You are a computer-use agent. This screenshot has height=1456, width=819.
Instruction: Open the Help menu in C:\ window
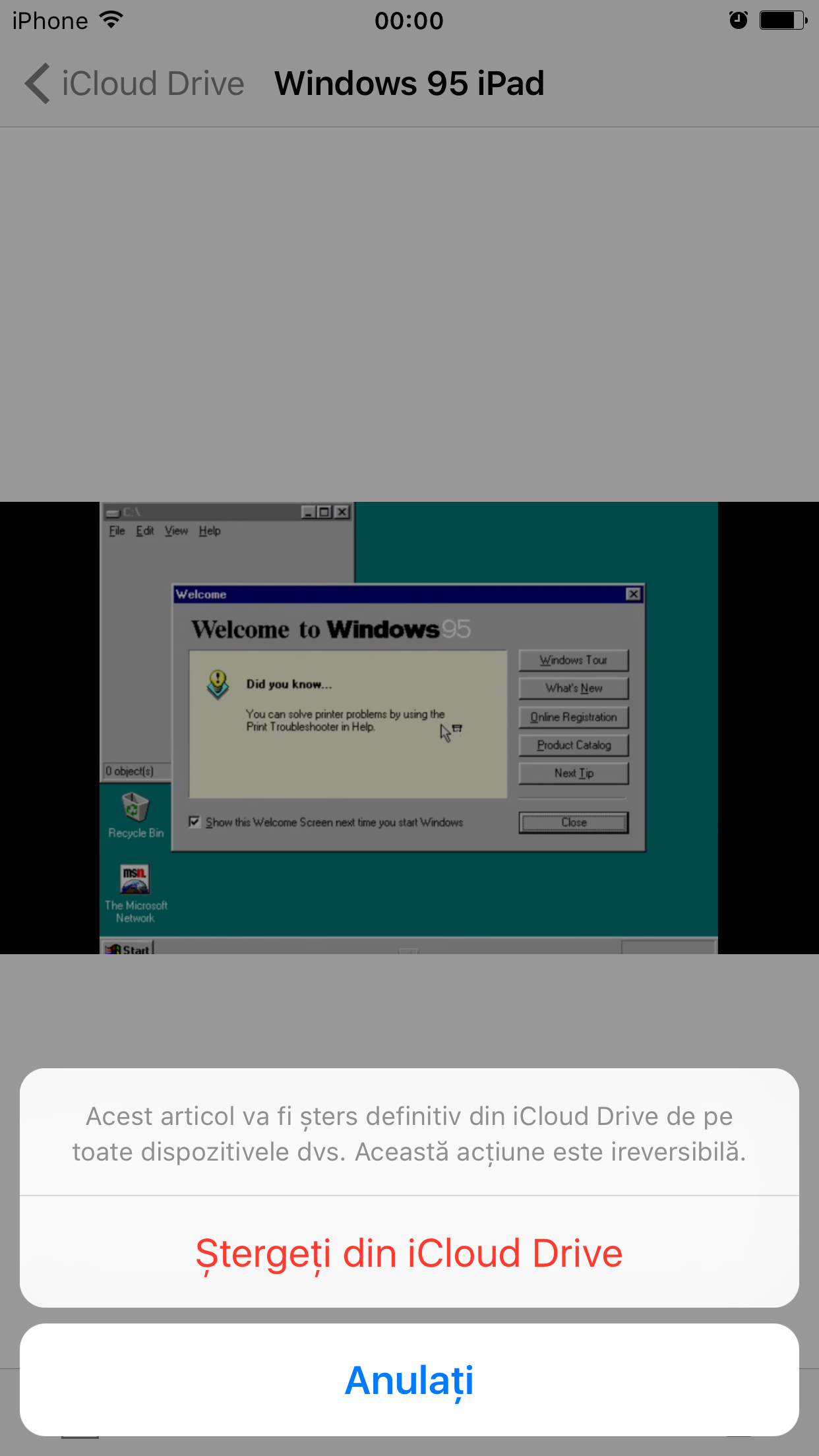tap(210, 531)
